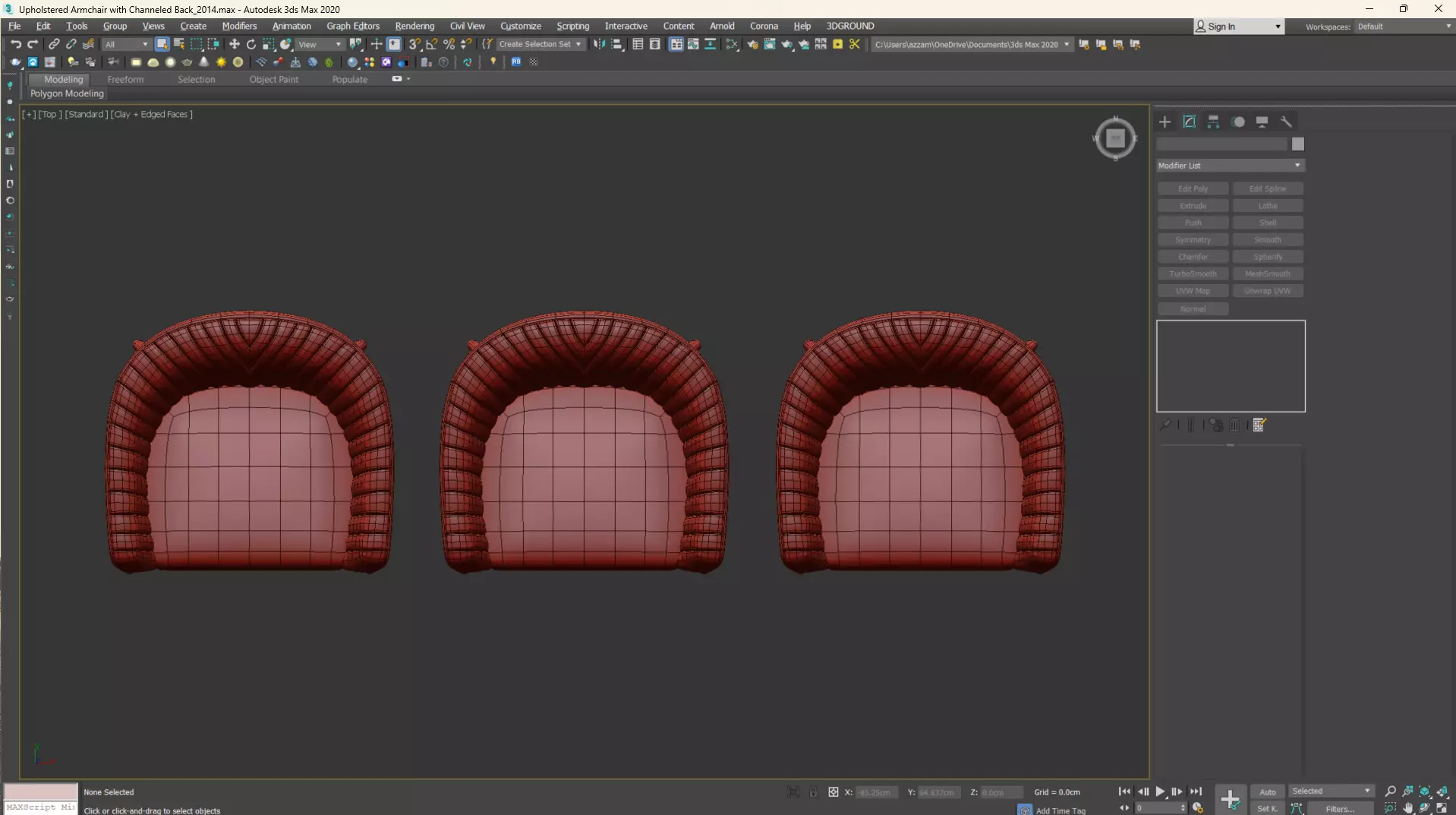Click the Play Animation button
The height and width of the screenshot is (815, 1456).
(1160, 791)
